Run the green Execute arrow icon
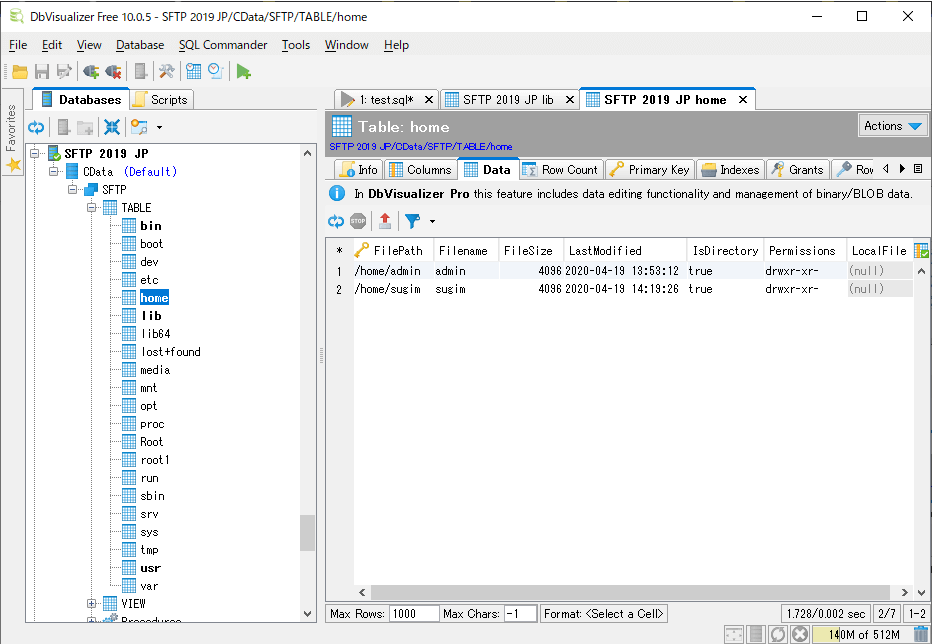The image size is (932, 644). click(x=243, y=71)
